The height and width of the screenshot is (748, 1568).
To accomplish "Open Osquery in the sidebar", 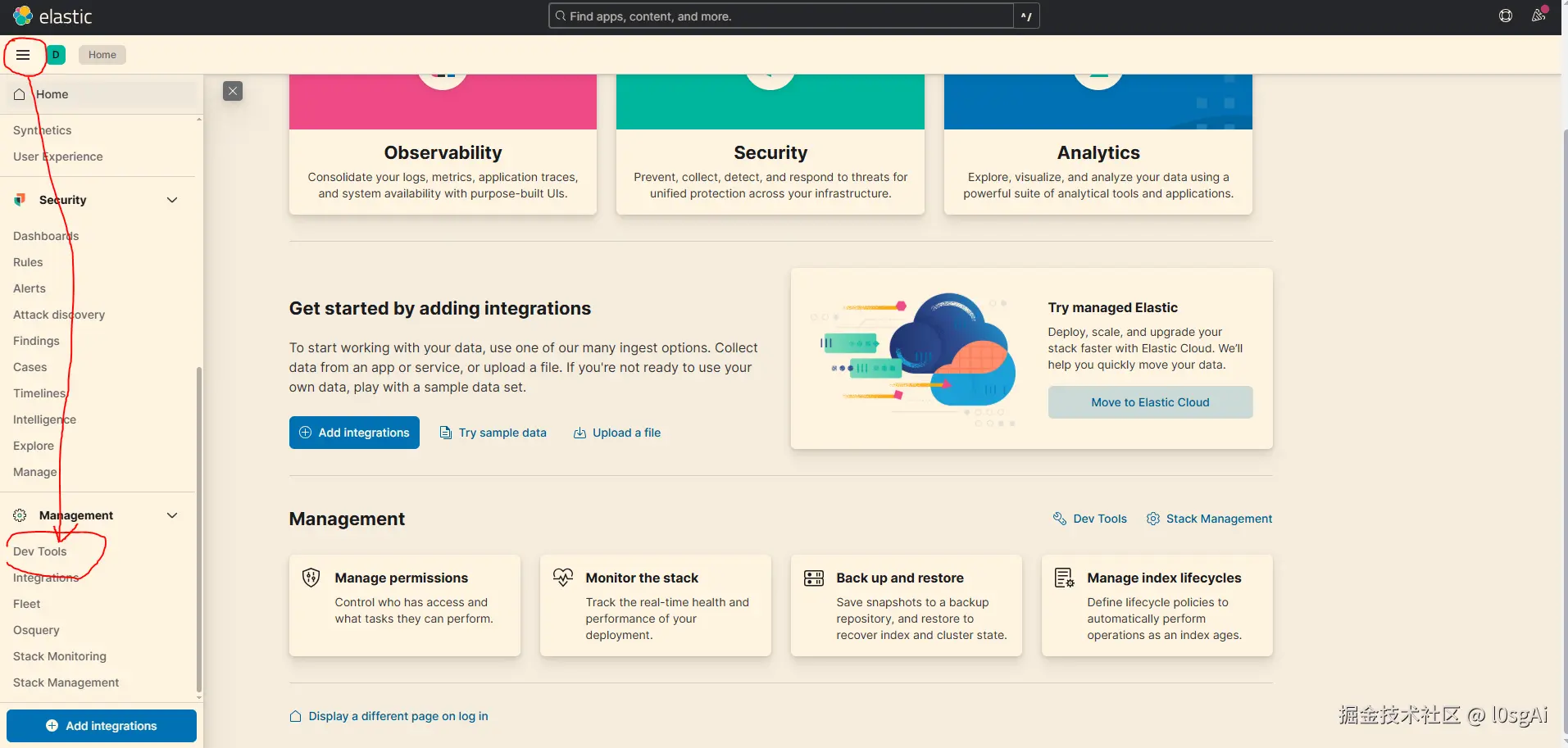I will click(36, 630).
